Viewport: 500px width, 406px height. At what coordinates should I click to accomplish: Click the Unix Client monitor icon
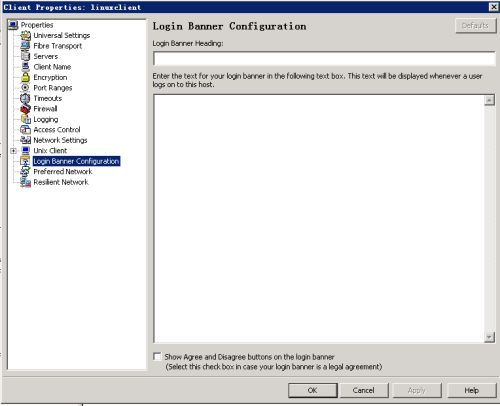[25, 150]
